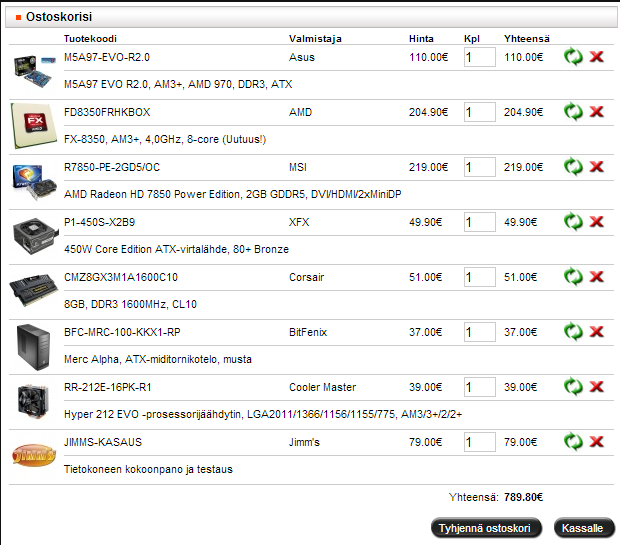
Task: Open Corsair memory module thumbnail
Action: [x=34, y=290]
